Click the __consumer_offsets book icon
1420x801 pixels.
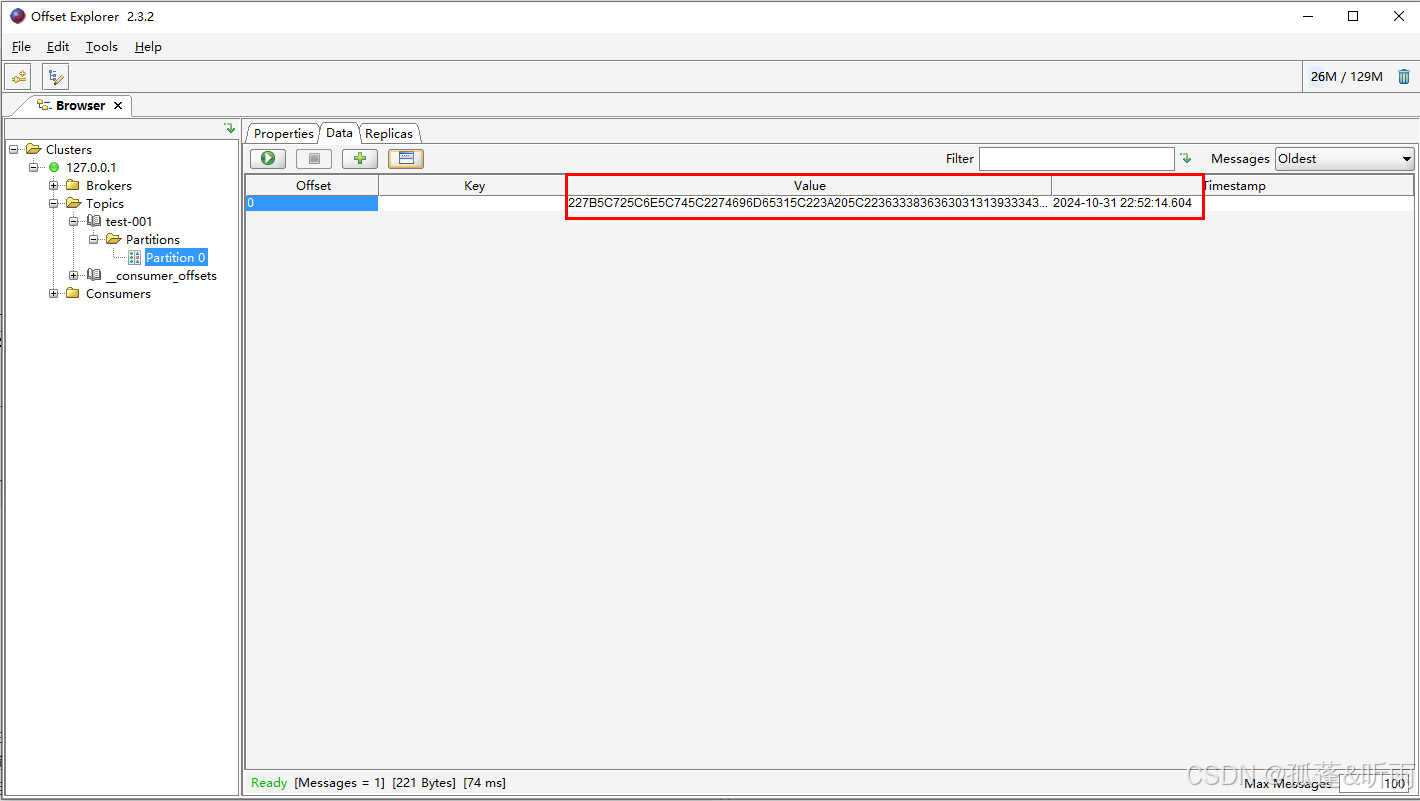coord(94,275)
